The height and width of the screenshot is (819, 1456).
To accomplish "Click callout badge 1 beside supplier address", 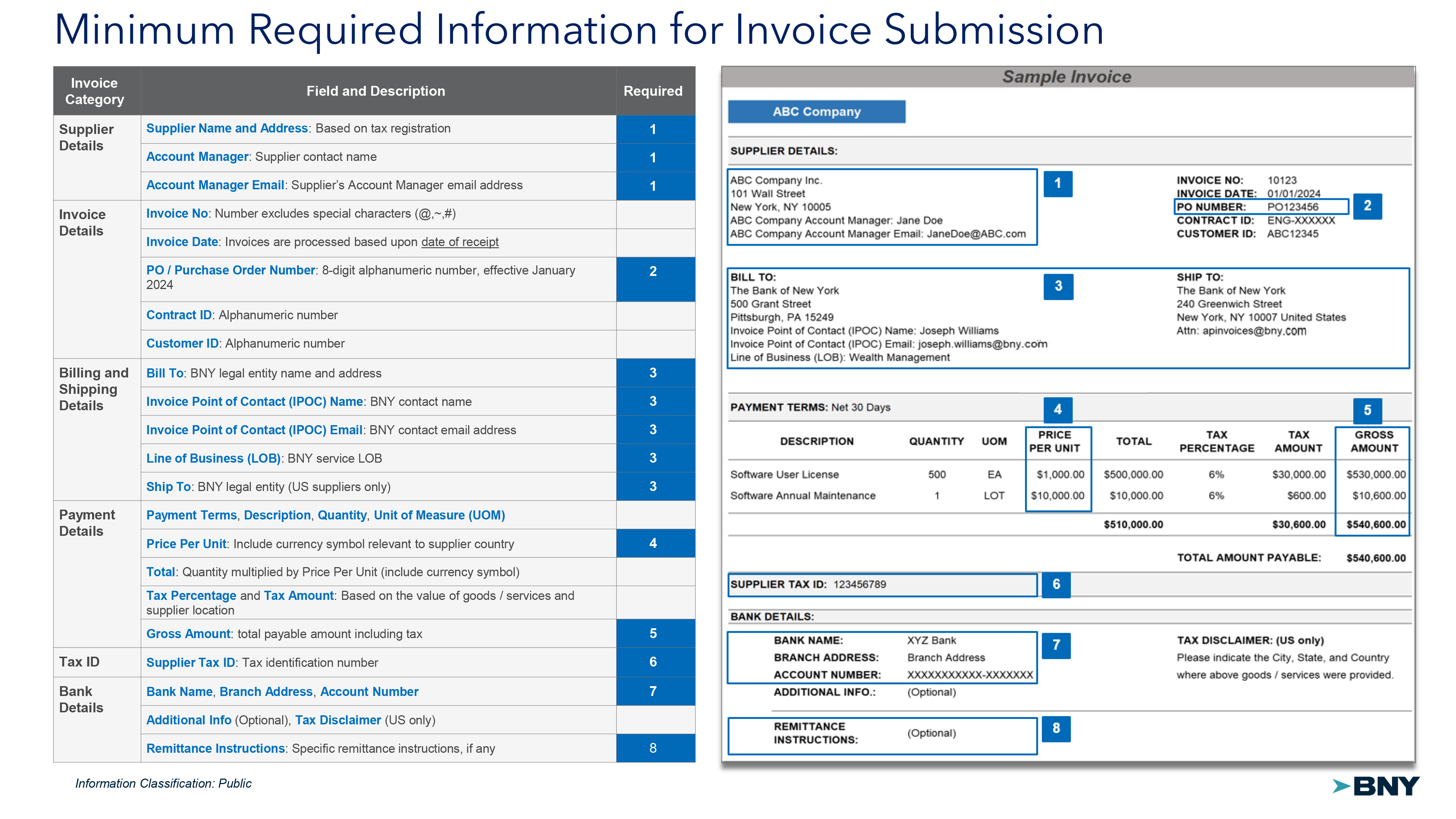I will 1057,184.
